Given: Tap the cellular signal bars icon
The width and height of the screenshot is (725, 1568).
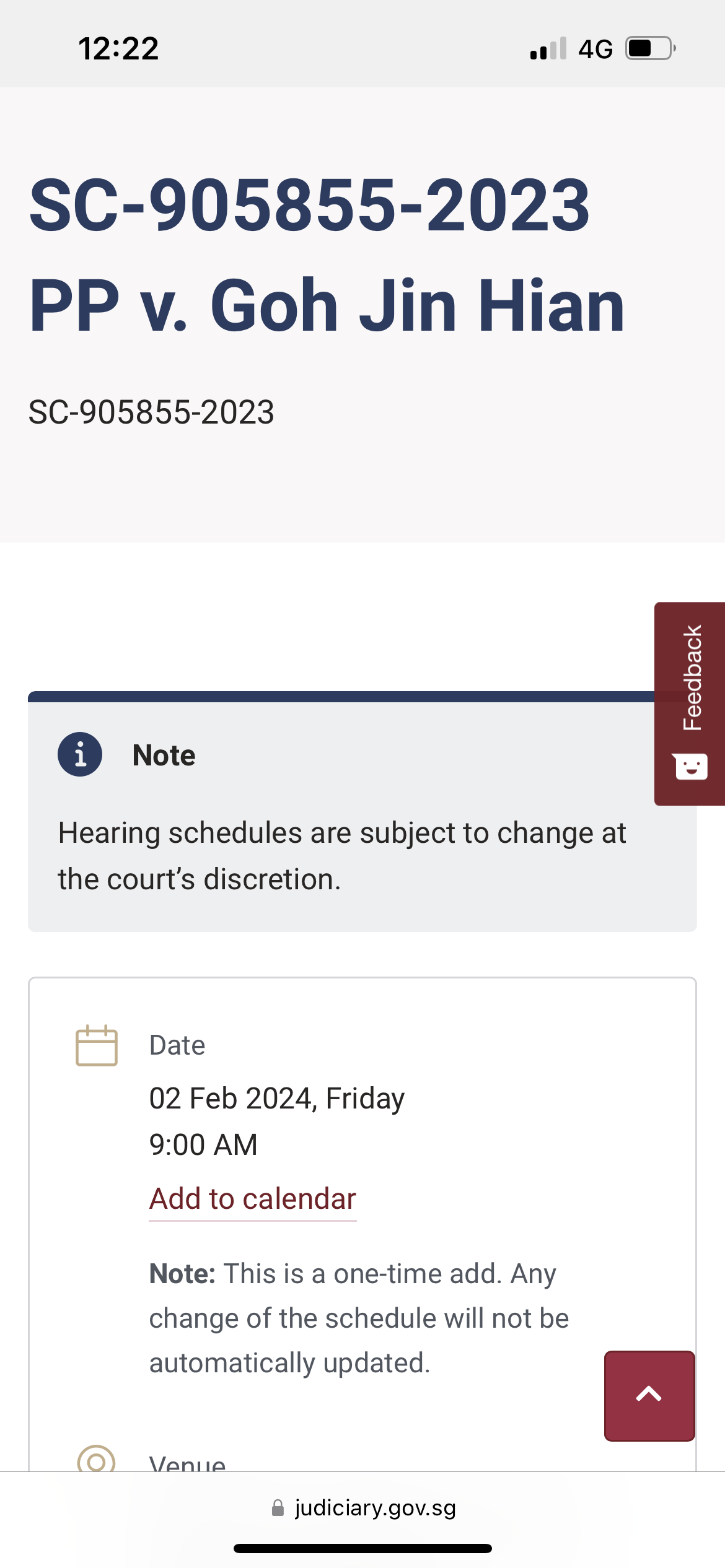Looking at the screenshot, I should click(x=548, y=48).
